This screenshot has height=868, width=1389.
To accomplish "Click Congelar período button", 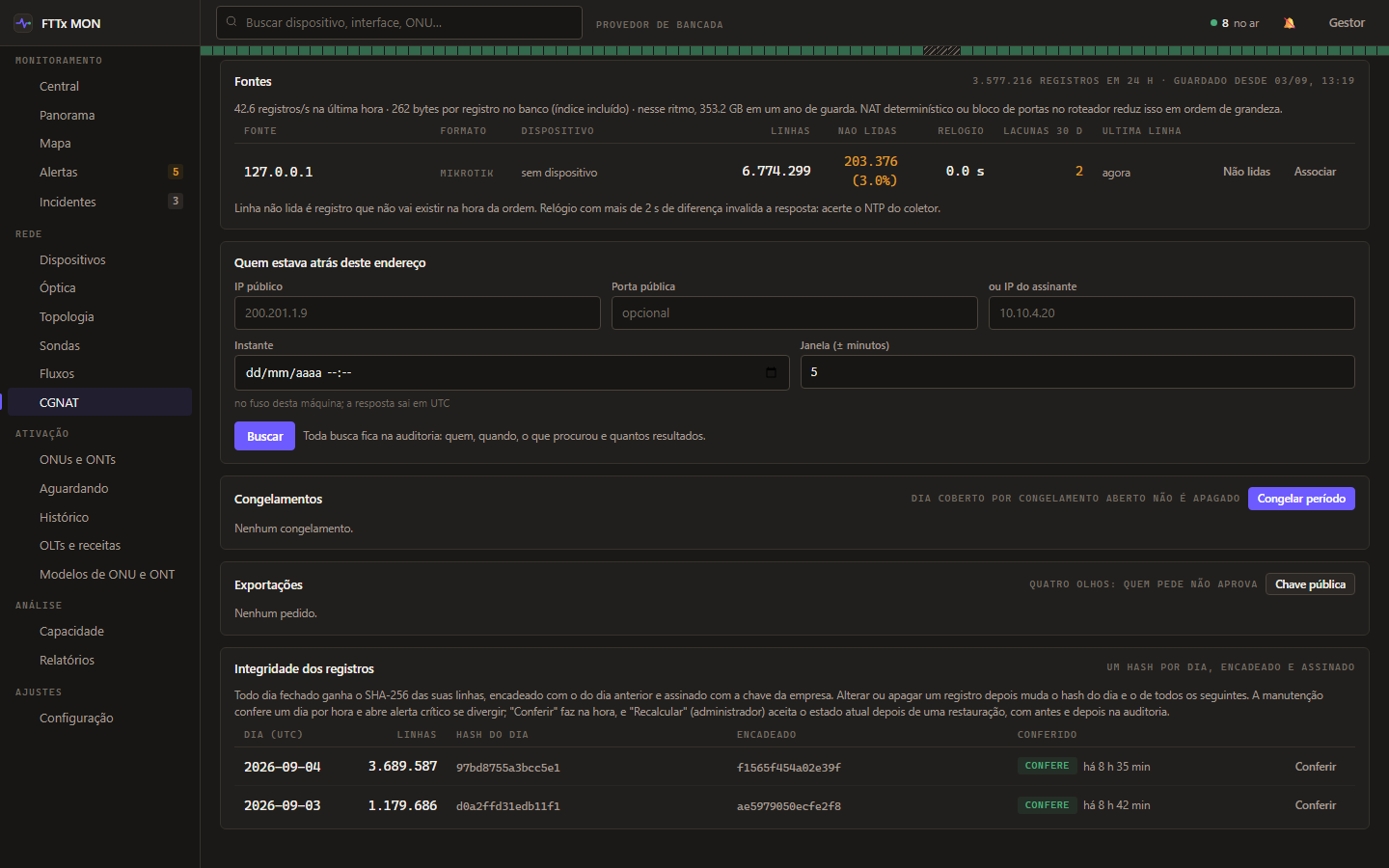I will tap(1301, 499).
